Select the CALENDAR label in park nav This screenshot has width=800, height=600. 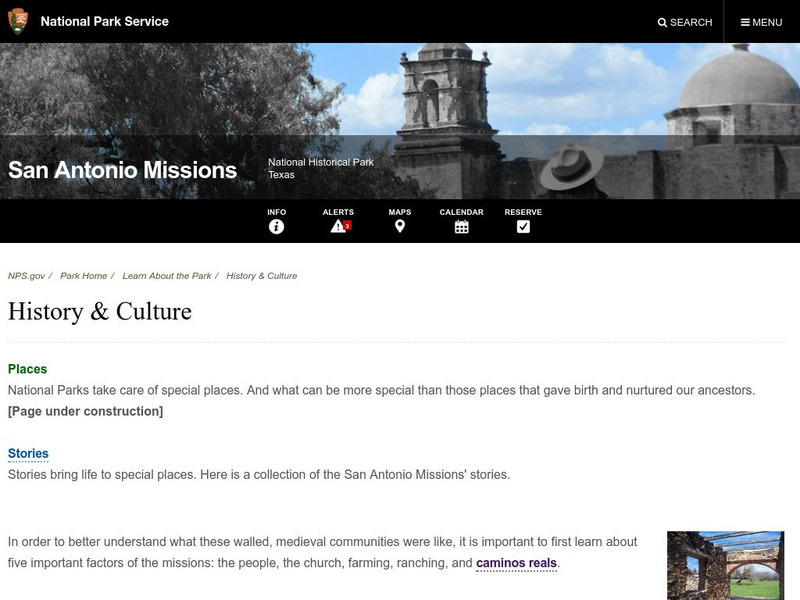pos(462,212)
